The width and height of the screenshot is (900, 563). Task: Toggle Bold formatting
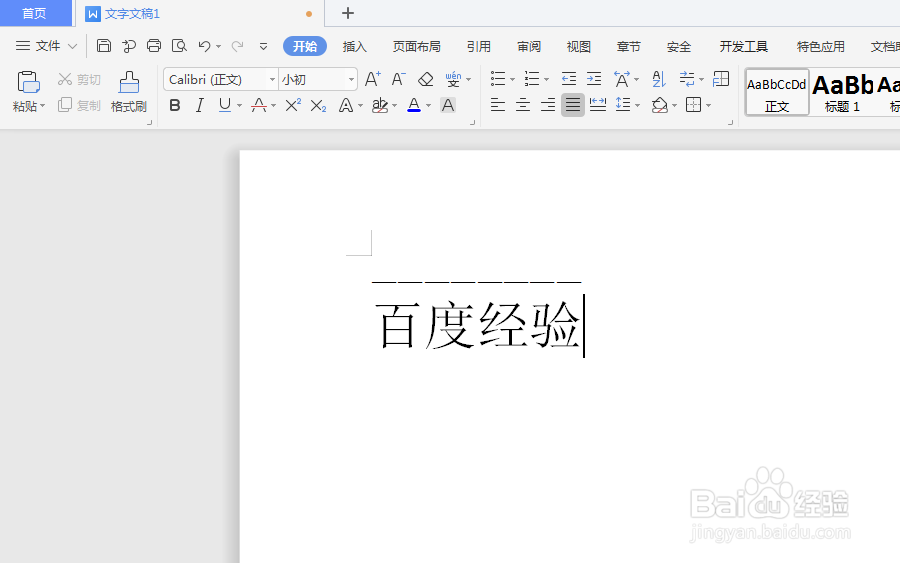(x=175, y=105)
